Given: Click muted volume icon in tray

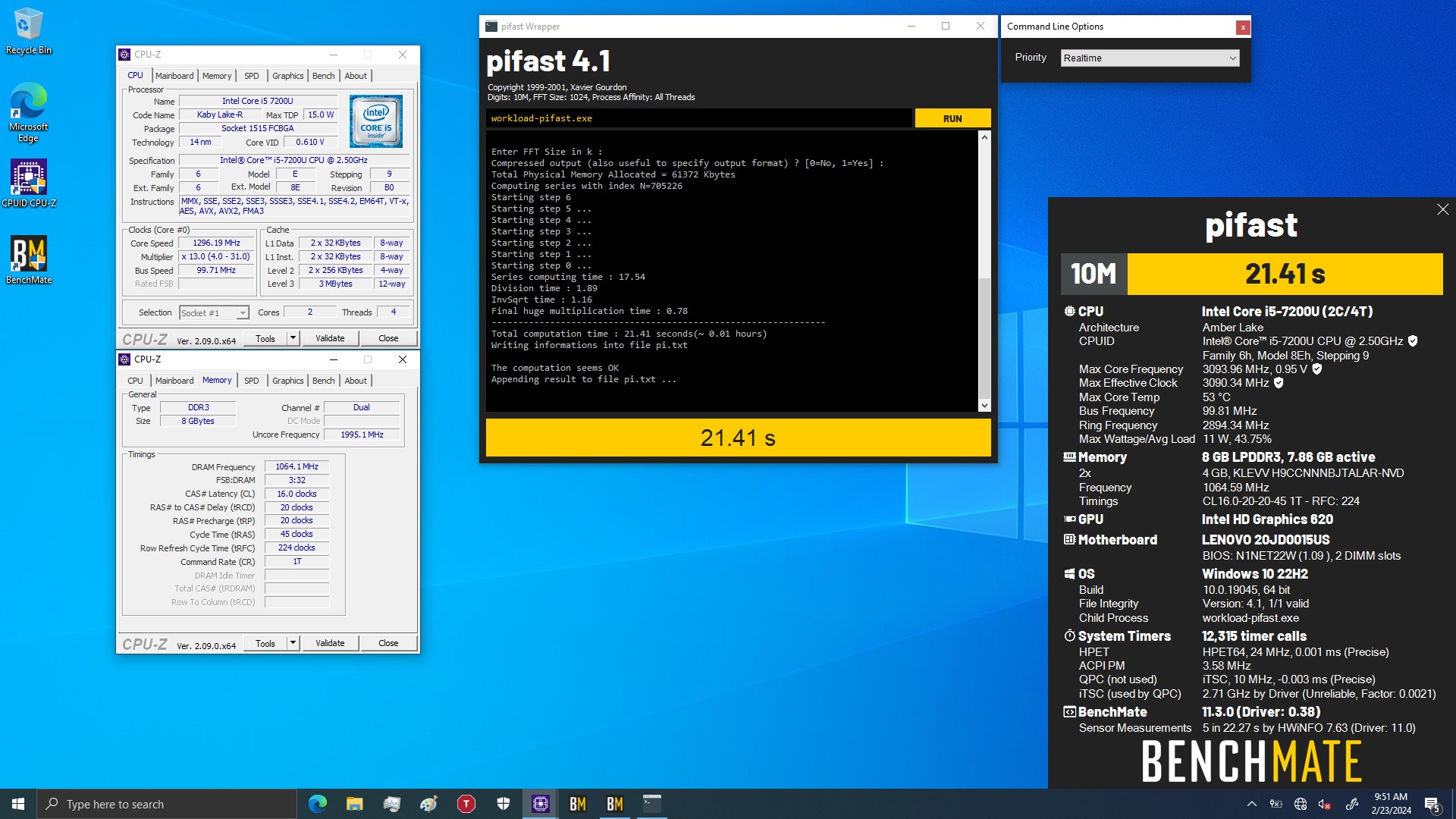Looking at the screenshot, I should click(x=1324, y=804).
